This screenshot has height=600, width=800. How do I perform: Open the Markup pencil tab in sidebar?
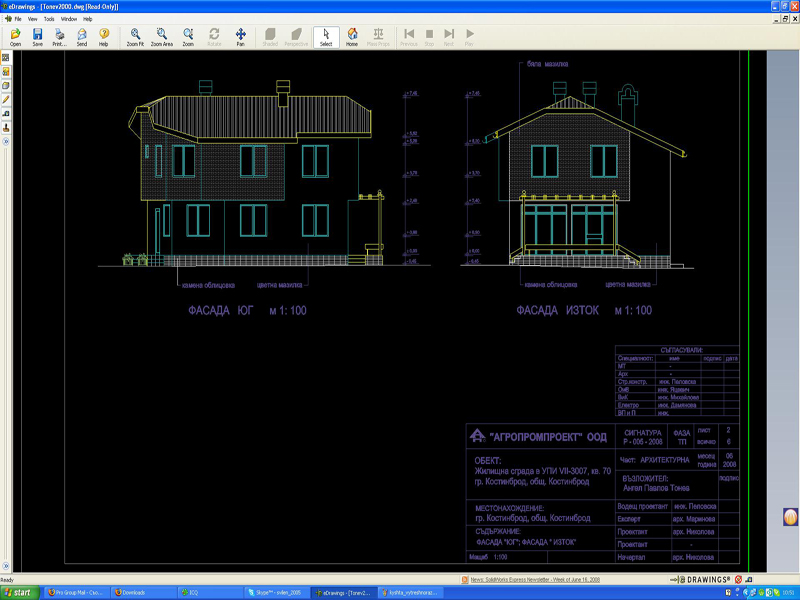(x=6, y=100)
